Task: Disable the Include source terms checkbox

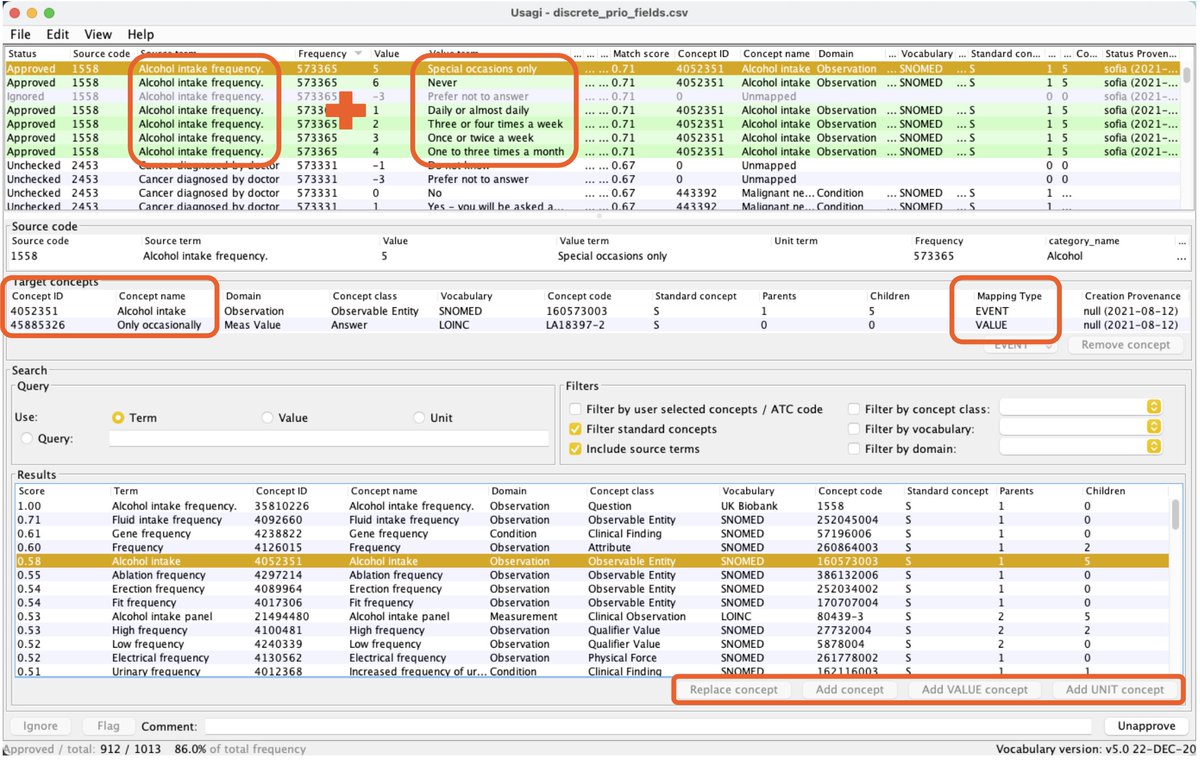Action: point(575,448)
